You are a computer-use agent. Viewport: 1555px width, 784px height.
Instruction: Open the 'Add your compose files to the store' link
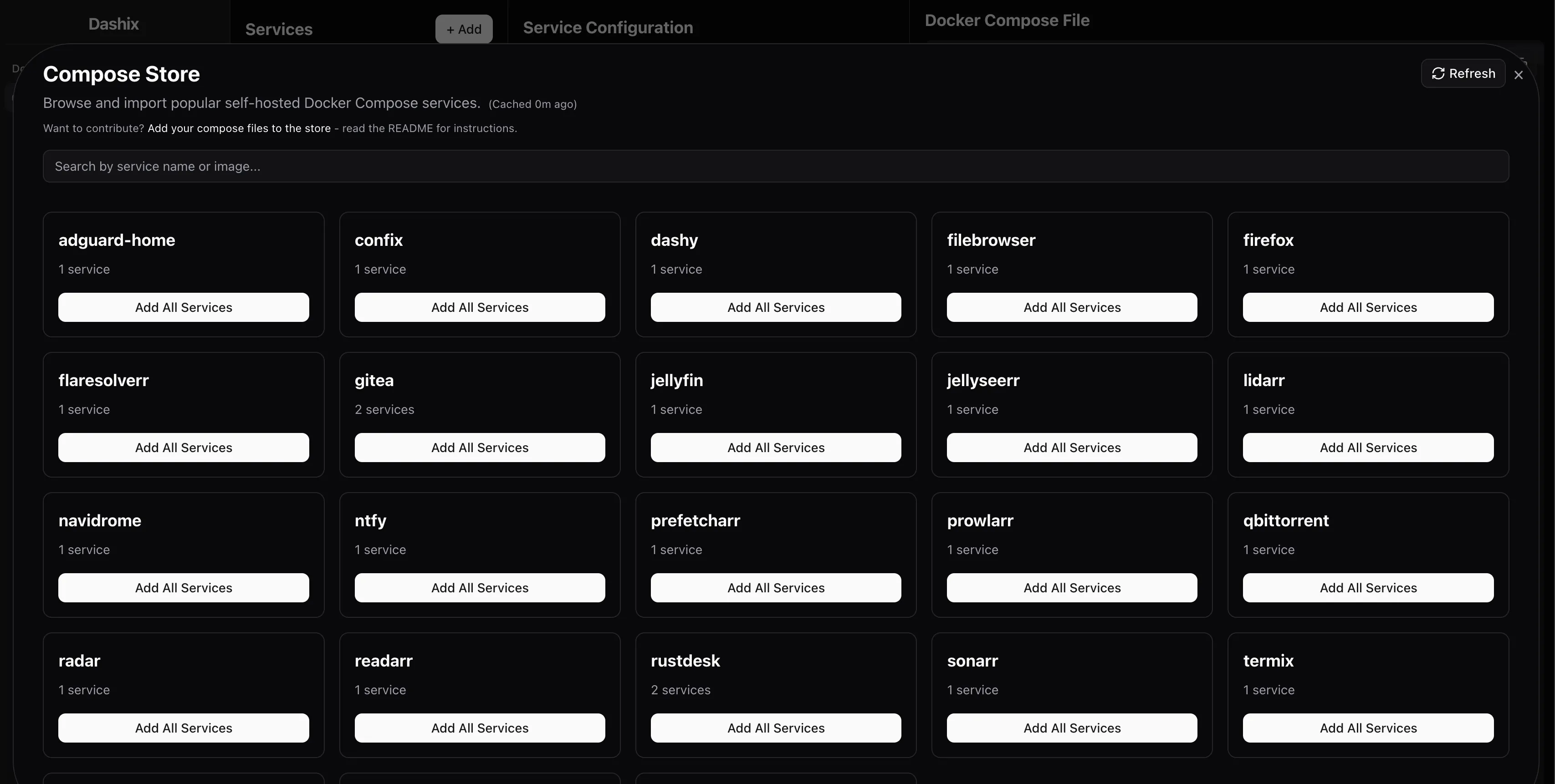click(x=239, y=128)
